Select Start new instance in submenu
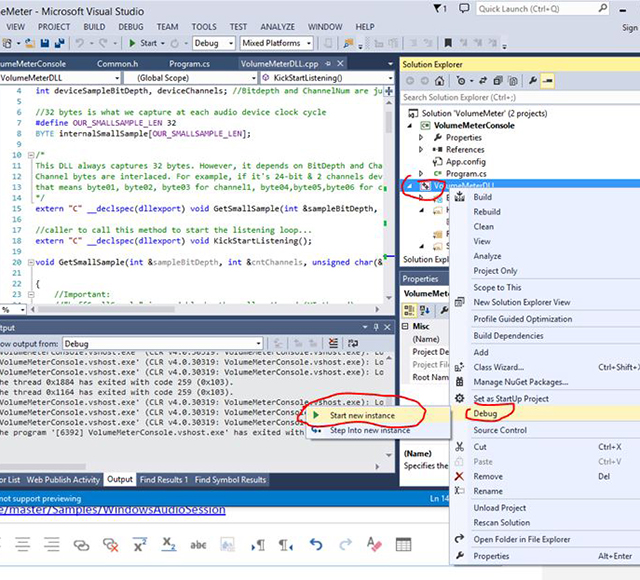640x580 pixels. click(378, 416)
